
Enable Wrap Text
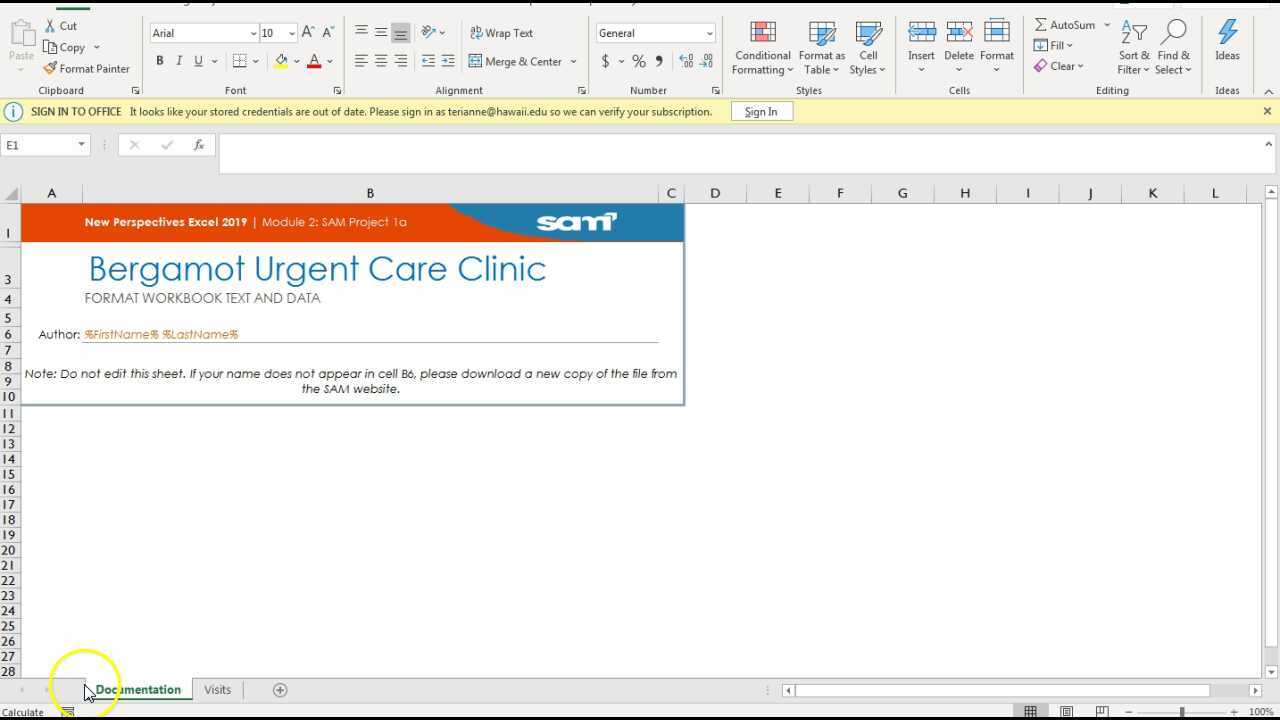coord(501,32)
